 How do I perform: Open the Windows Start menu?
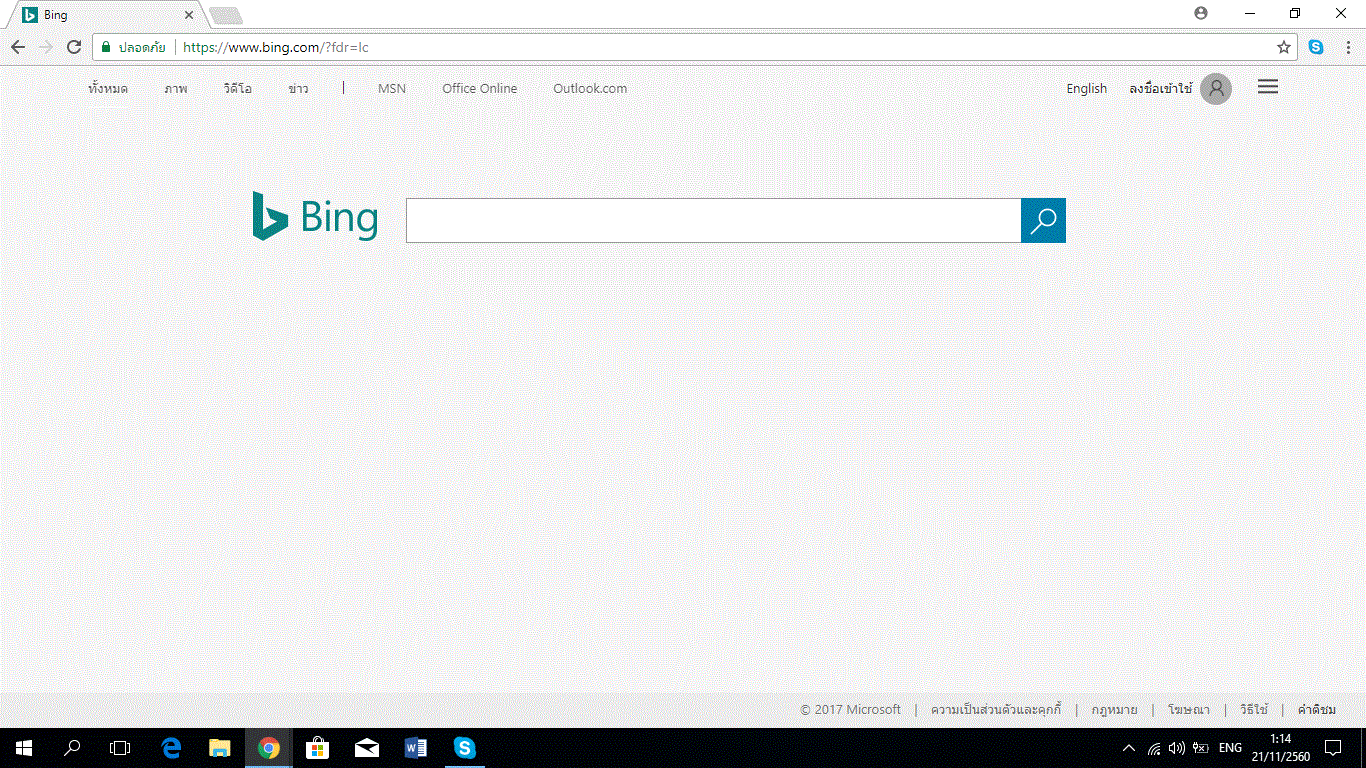[24, 747]
